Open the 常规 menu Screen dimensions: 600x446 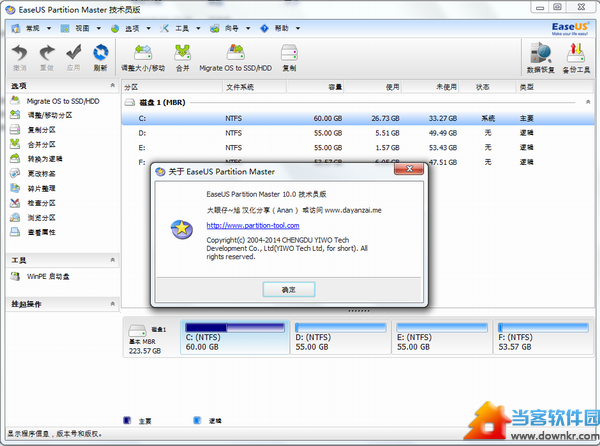pos(32,28)
